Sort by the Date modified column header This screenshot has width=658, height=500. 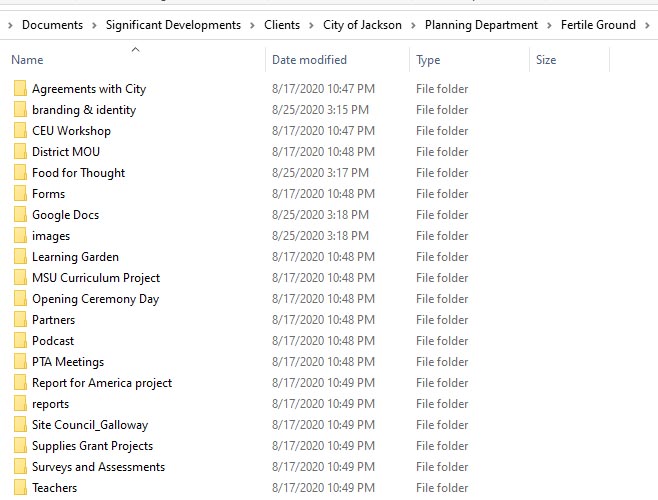(x=309, y=60)
